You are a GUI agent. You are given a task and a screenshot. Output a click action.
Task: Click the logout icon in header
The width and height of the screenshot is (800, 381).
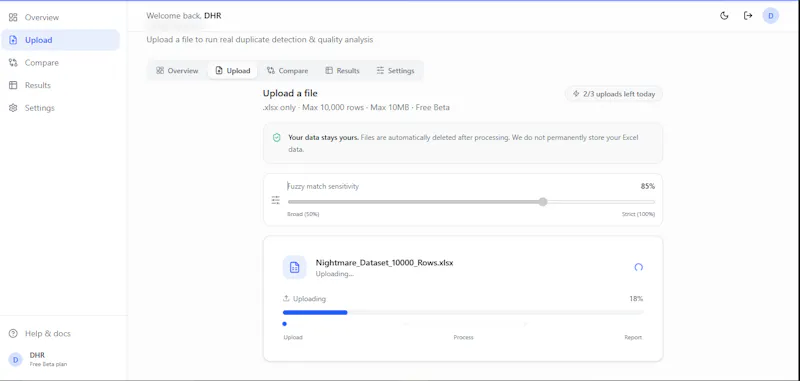click(747, 16)
